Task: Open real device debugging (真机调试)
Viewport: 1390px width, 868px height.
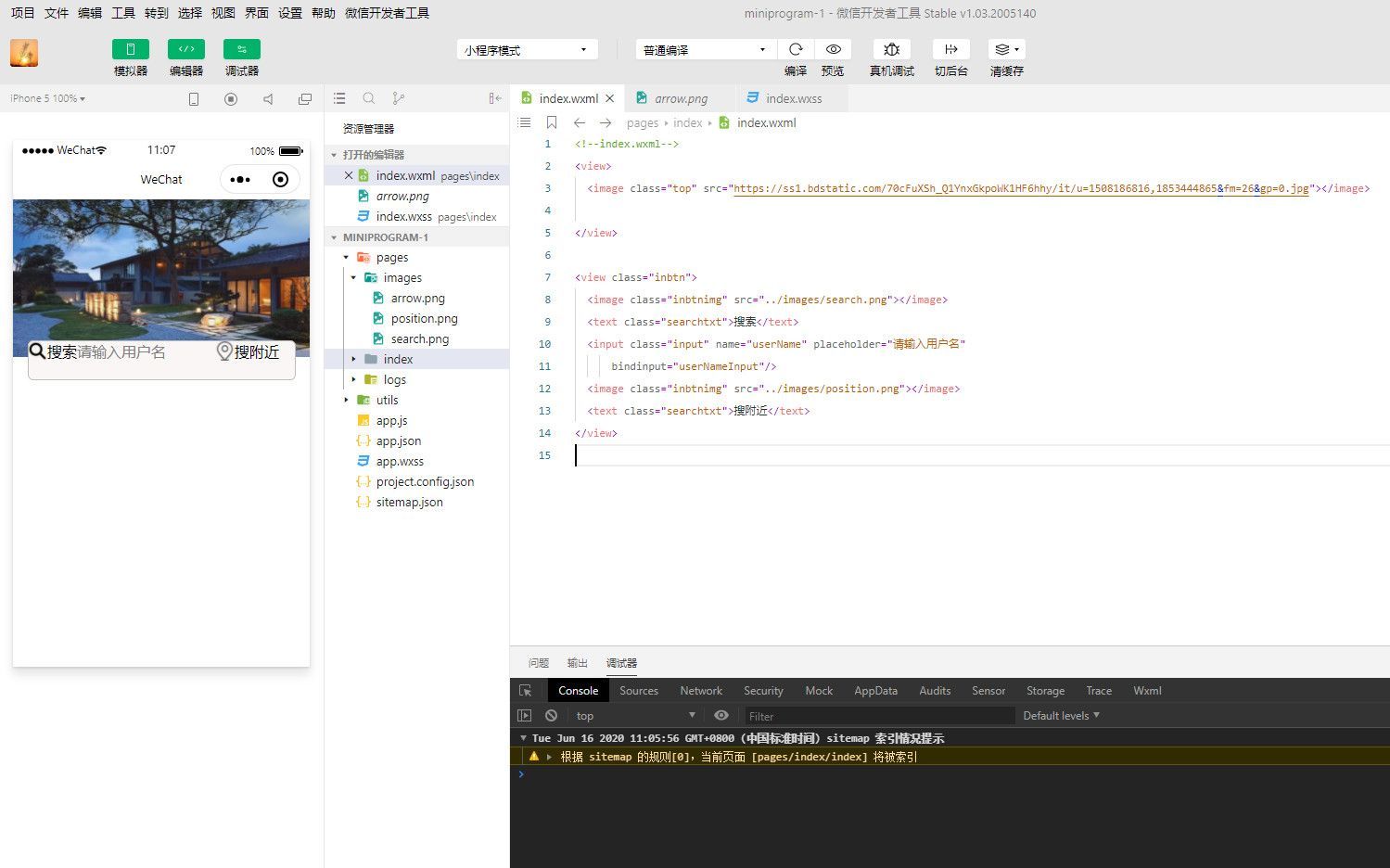Action: 892,49
